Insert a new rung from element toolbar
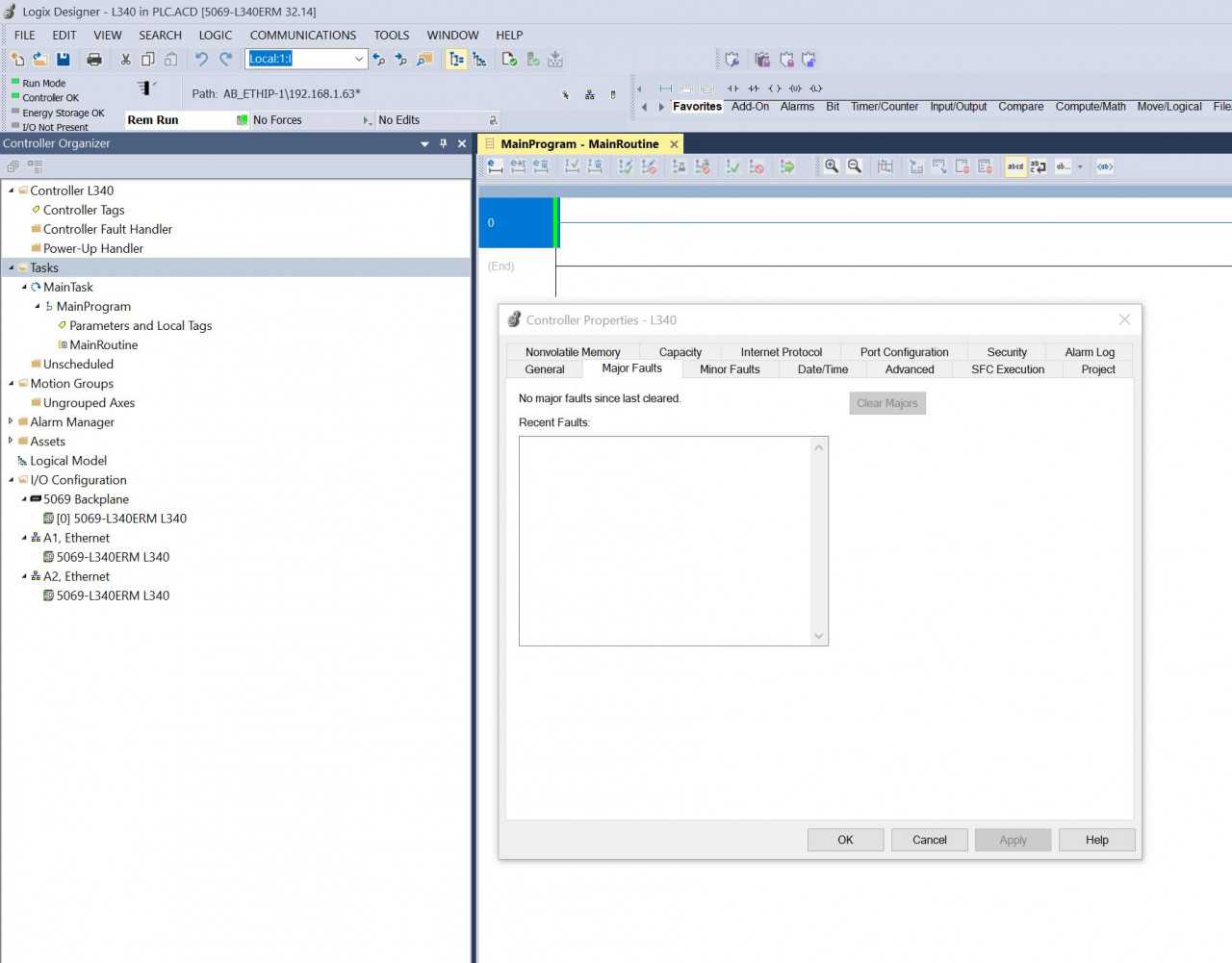The height and width of the screenshot is (963, 1232). click(665, 89)
